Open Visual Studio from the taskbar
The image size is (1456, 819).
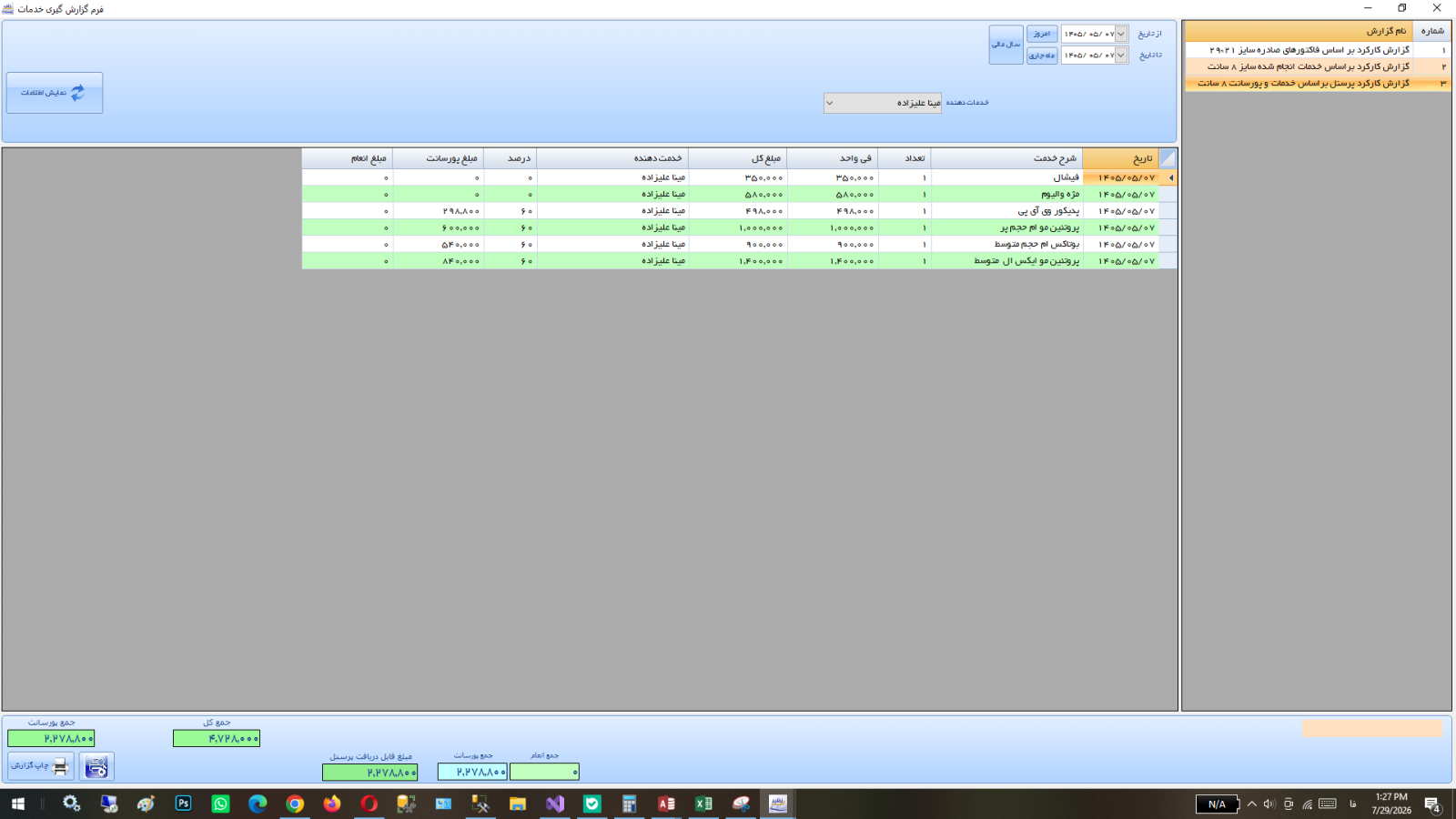pyautogui.click(x=555, y=804)
